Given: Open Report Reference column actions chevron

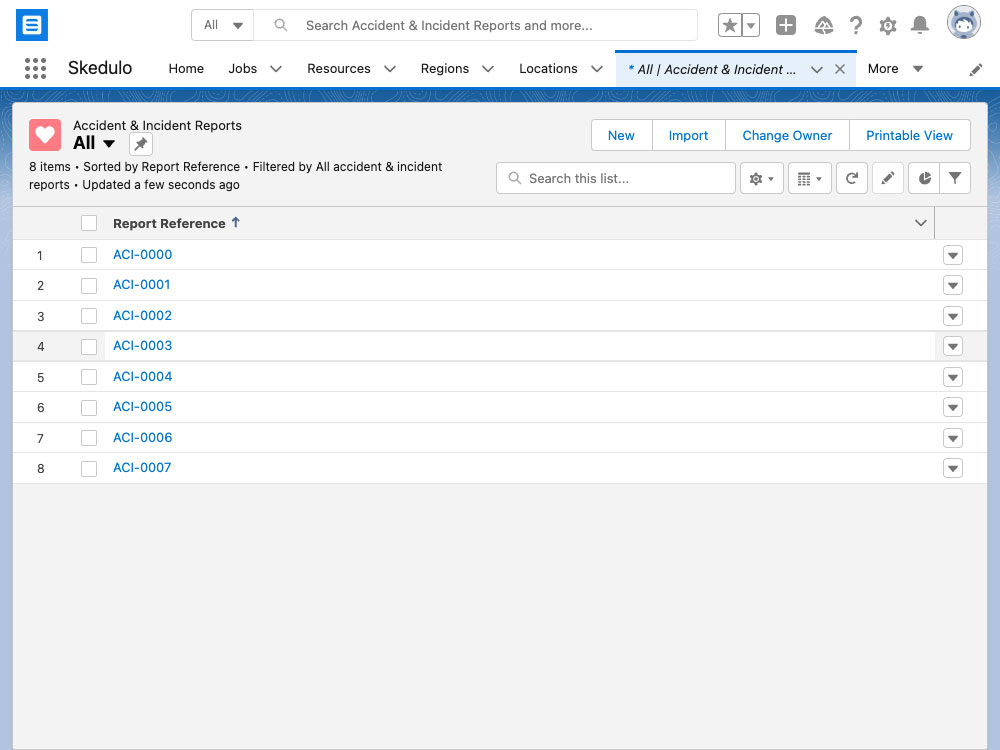Looking at the screenshot, I should coord(920,223).
